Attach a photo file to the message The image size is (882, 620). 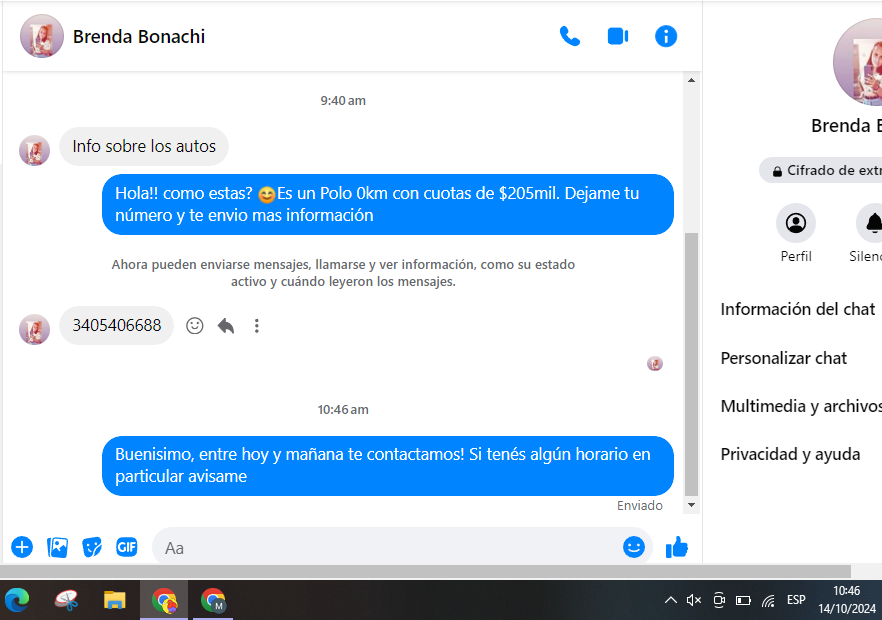click(x=58, y=547)
